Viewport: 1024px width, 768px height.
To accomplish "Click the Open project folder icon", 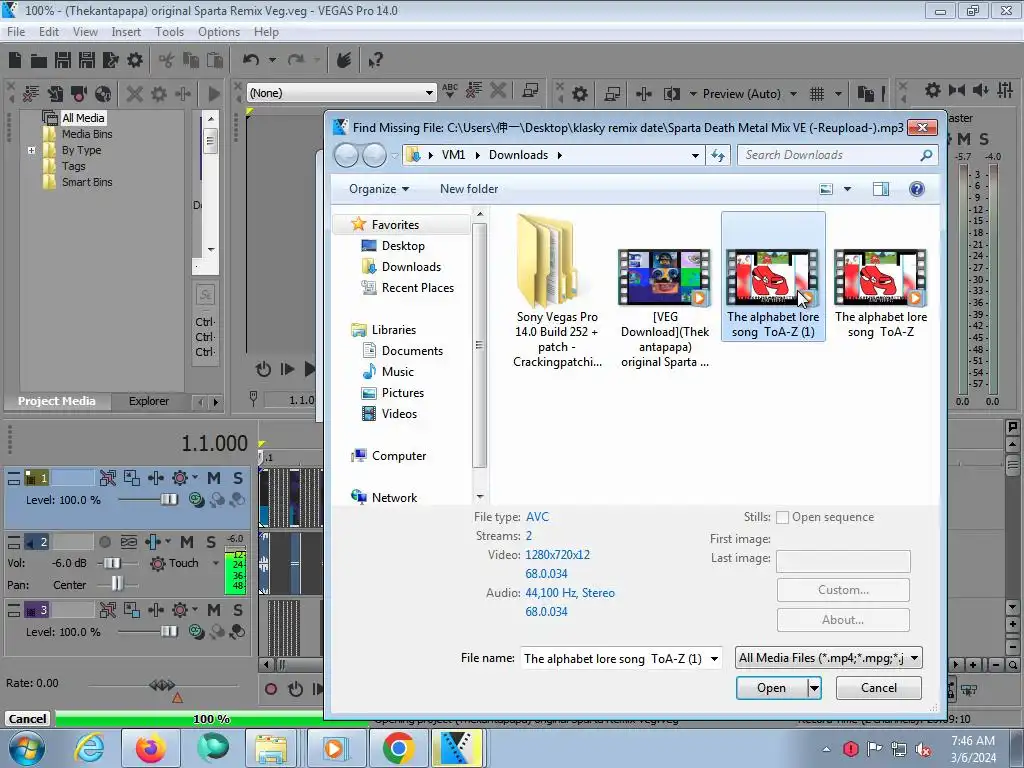I will click(x=39, y=61).
